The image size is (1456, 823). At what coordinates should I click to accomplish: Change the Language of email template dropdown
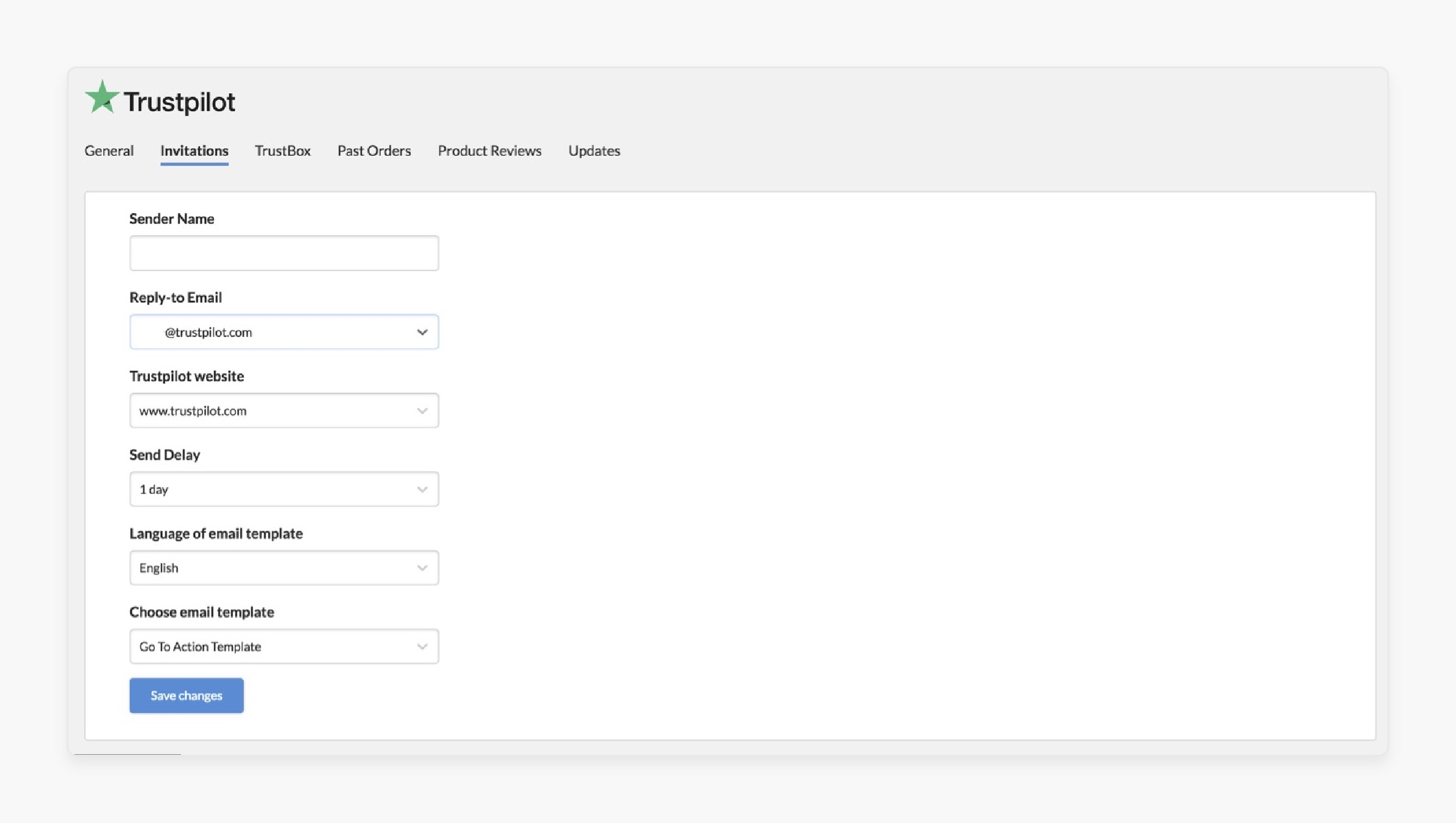pyautogui.click(x=284, y=568)
